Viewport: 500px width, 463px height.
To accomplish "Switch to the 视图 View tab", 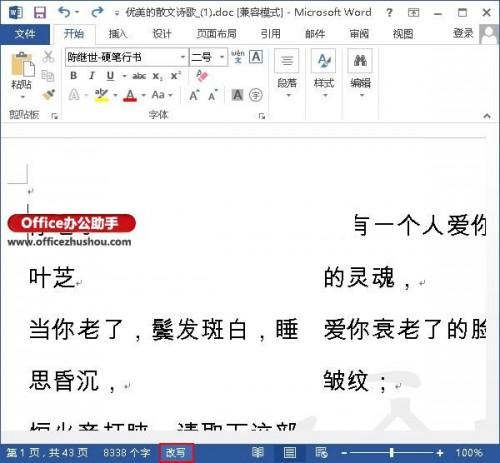I will (x=403, y=34).
